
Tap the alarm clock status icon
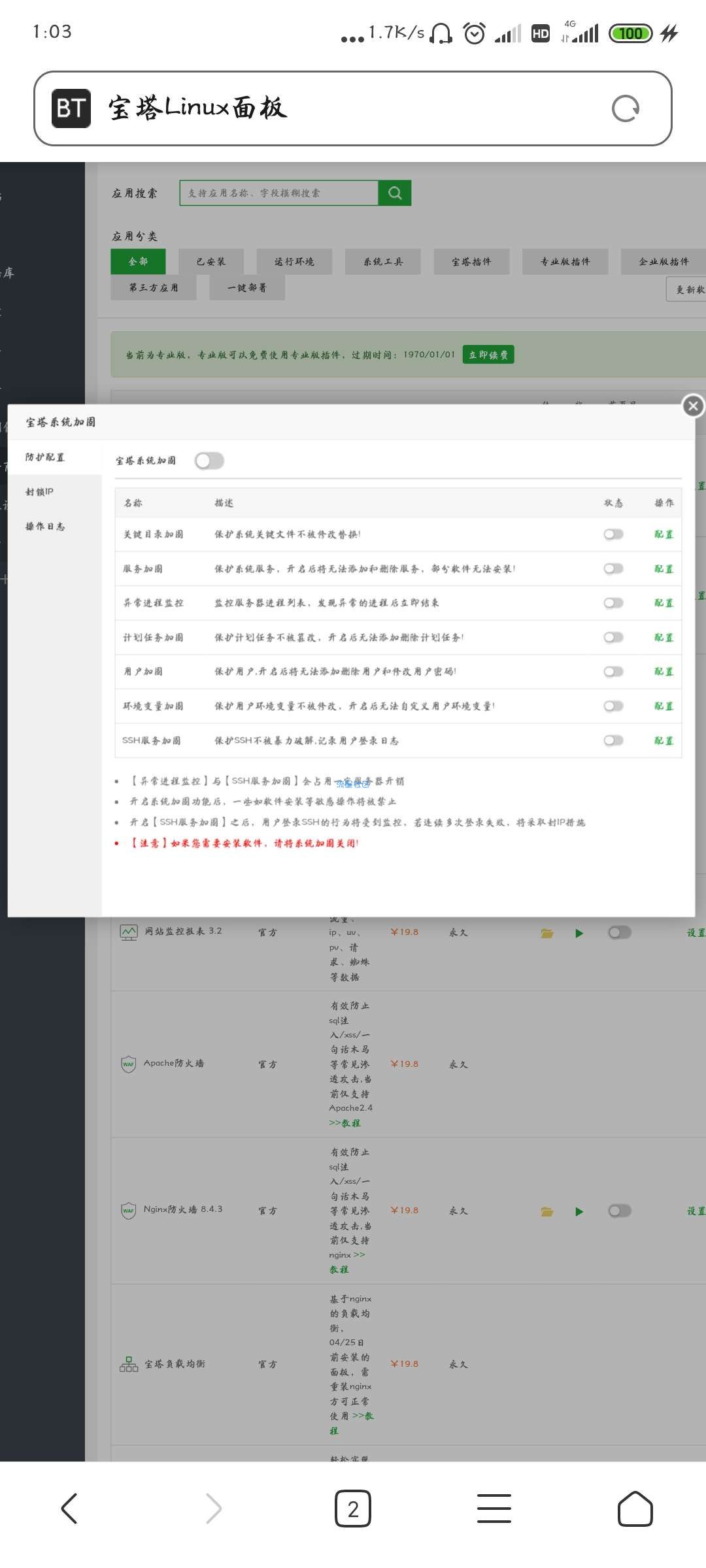[x=474, y=33]
